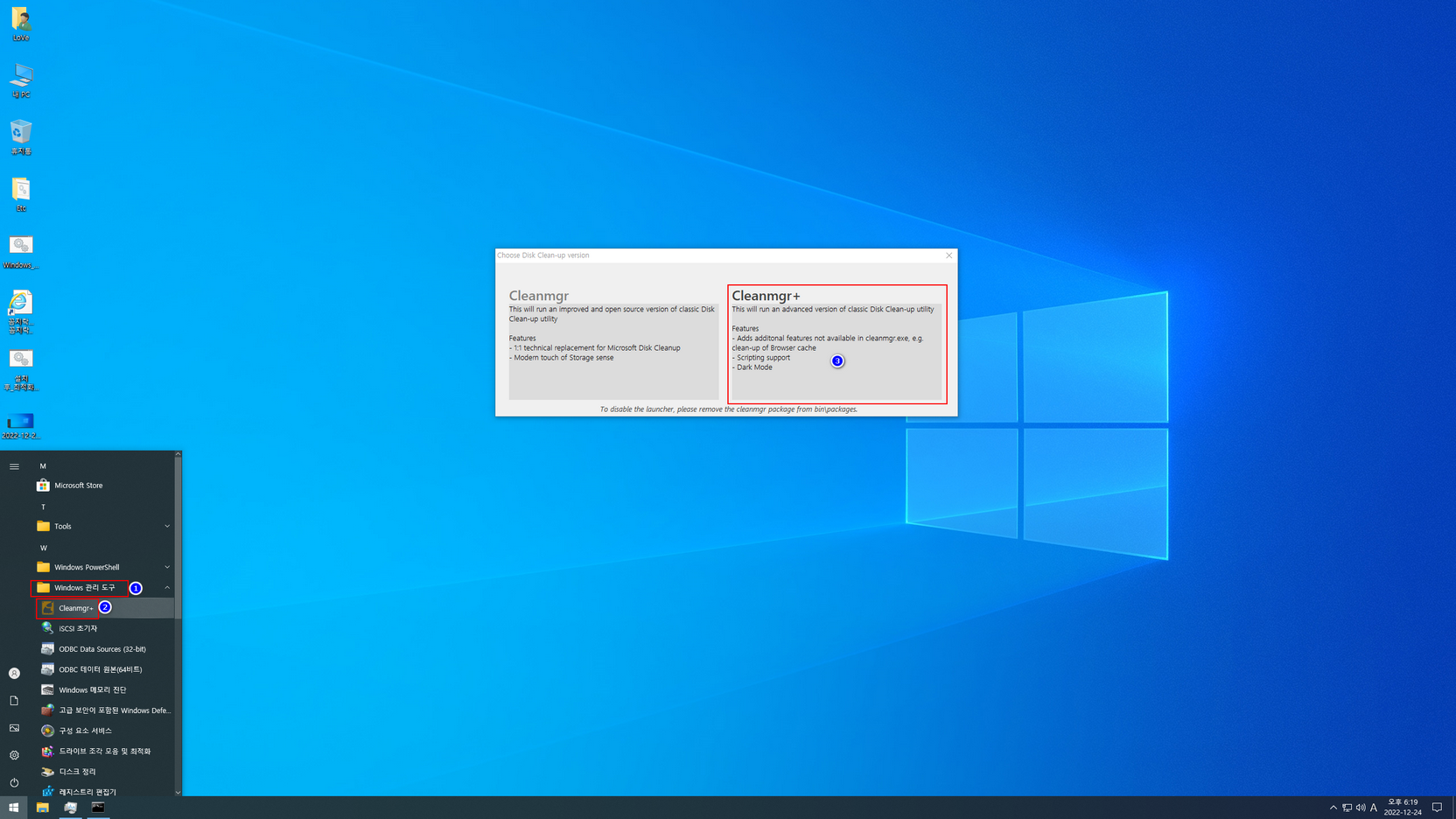
Task: Open the taskbar clock 오후 6:19
Action: point(1403,808)
